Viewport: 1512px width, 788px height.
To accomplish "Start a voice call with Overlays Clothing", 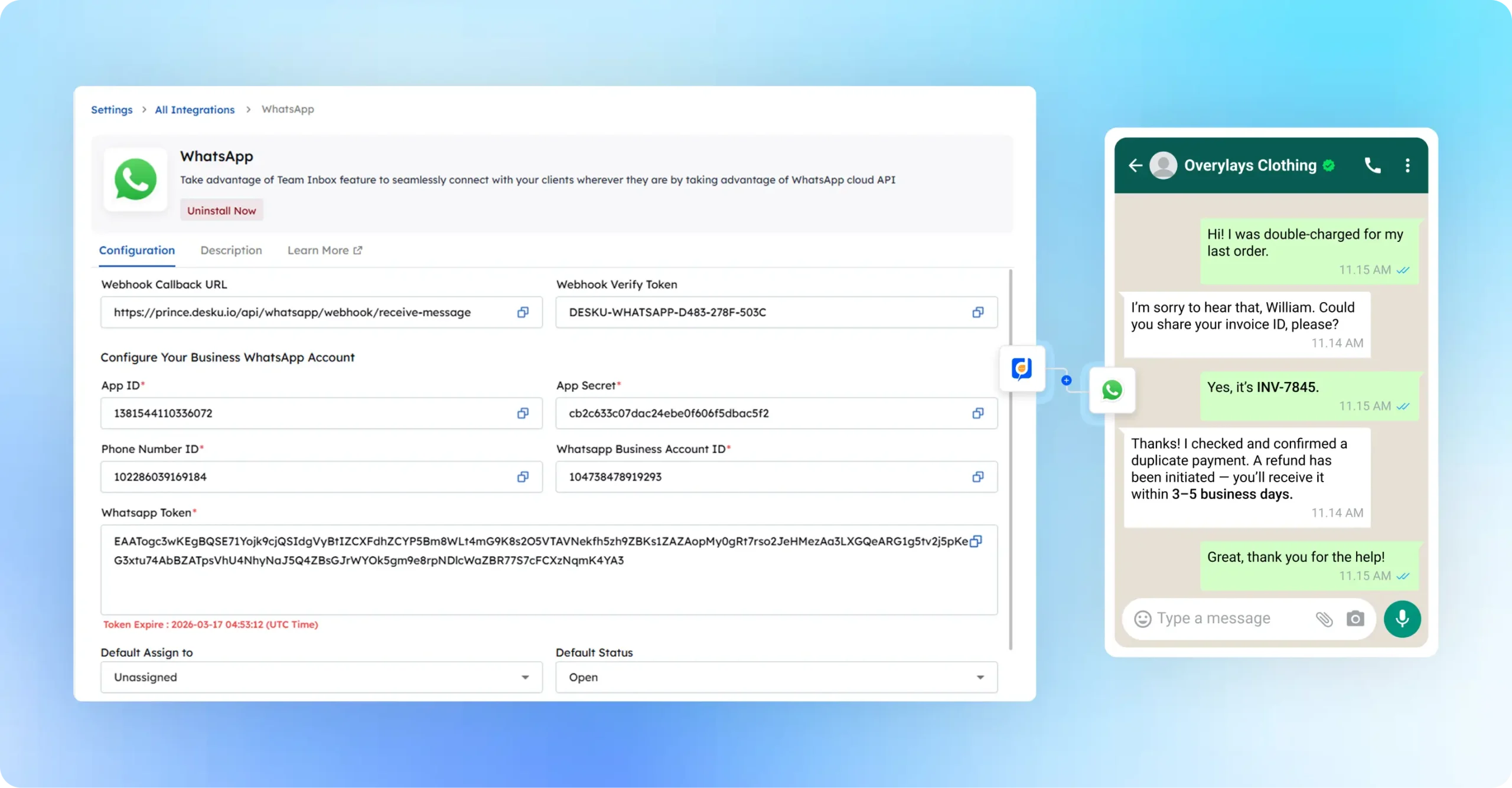I will click(1373, 165).
